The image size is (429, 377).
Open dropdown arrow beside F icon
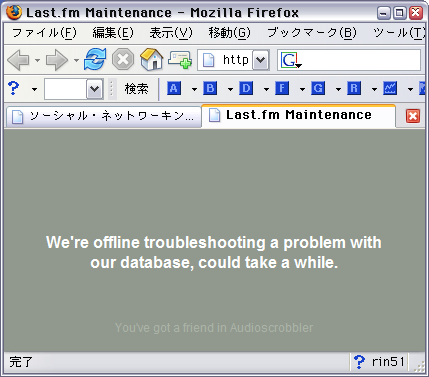pyautogui.click(x=302, y=89)
